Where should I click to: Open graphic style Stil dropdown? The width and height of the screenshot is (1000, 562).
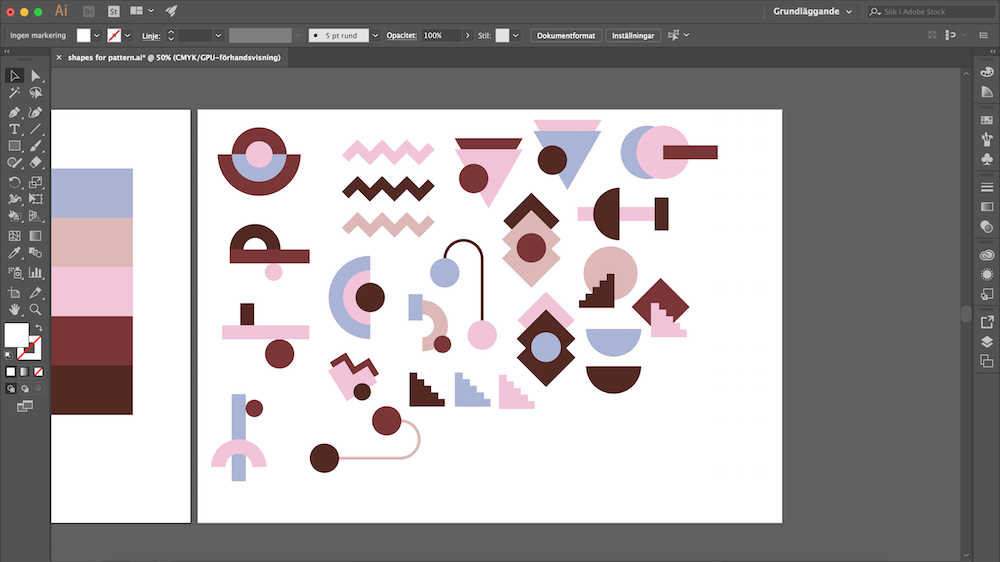pos(515,36)
